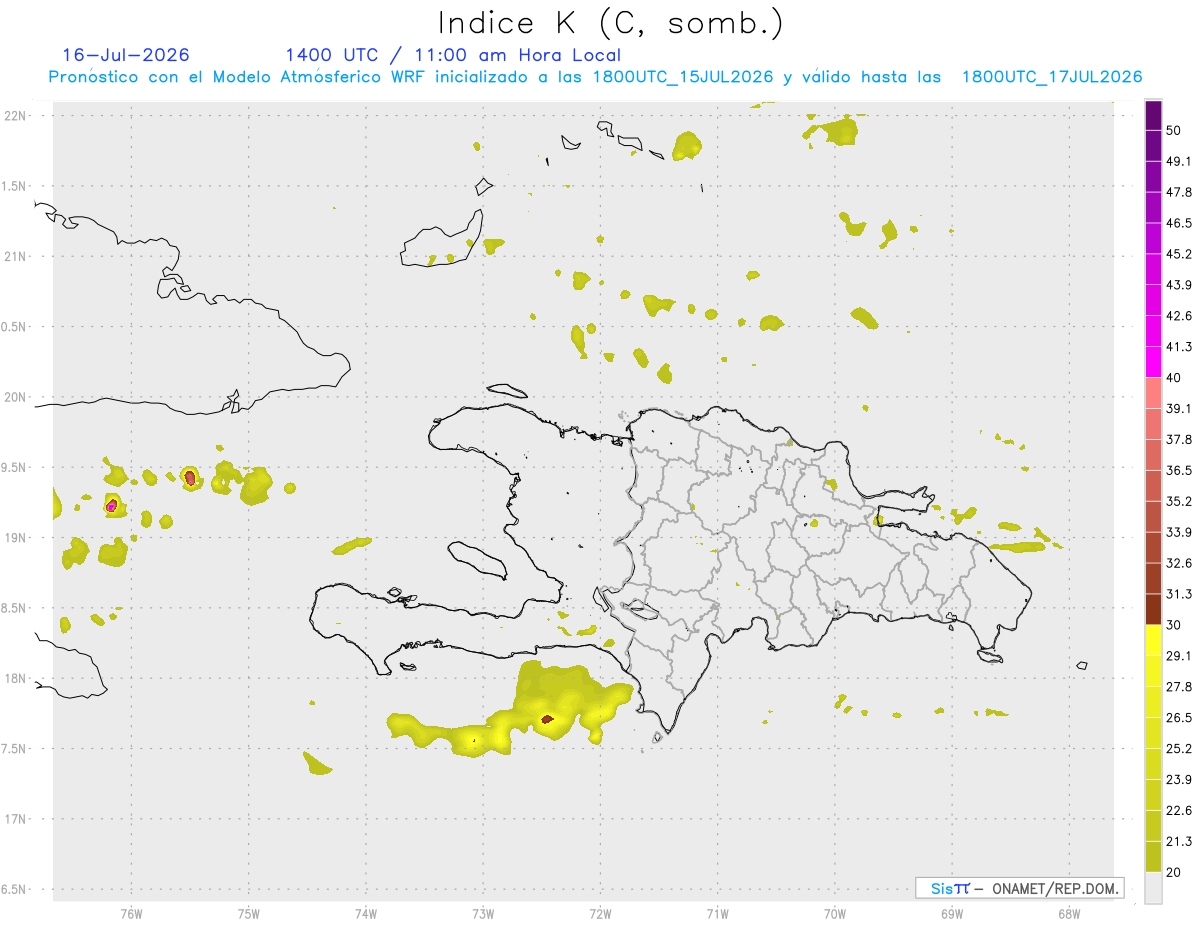This screenshot has width=1200, height=927.
Task: Click the colorbar label "21.3"
Action: [1179, 841]
